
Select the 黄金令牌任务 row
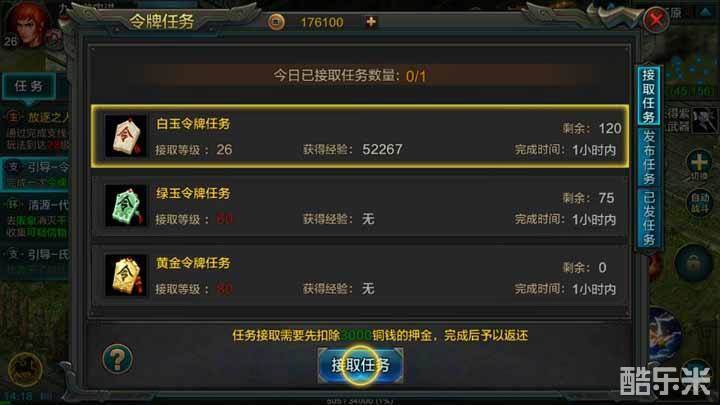tap(360, 276)
